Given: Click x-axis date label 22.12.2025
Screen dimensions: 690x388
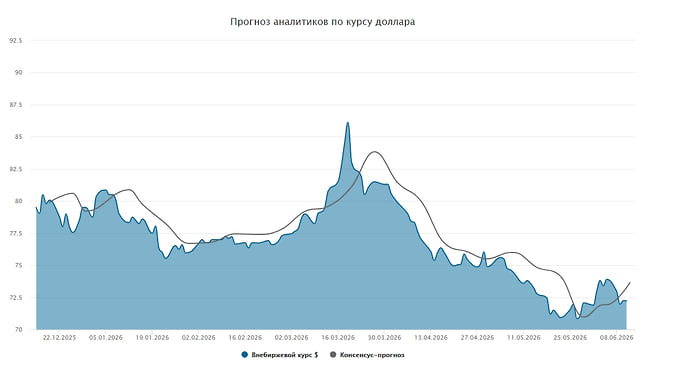Looking at the screenshot, I should pos(59,337).
